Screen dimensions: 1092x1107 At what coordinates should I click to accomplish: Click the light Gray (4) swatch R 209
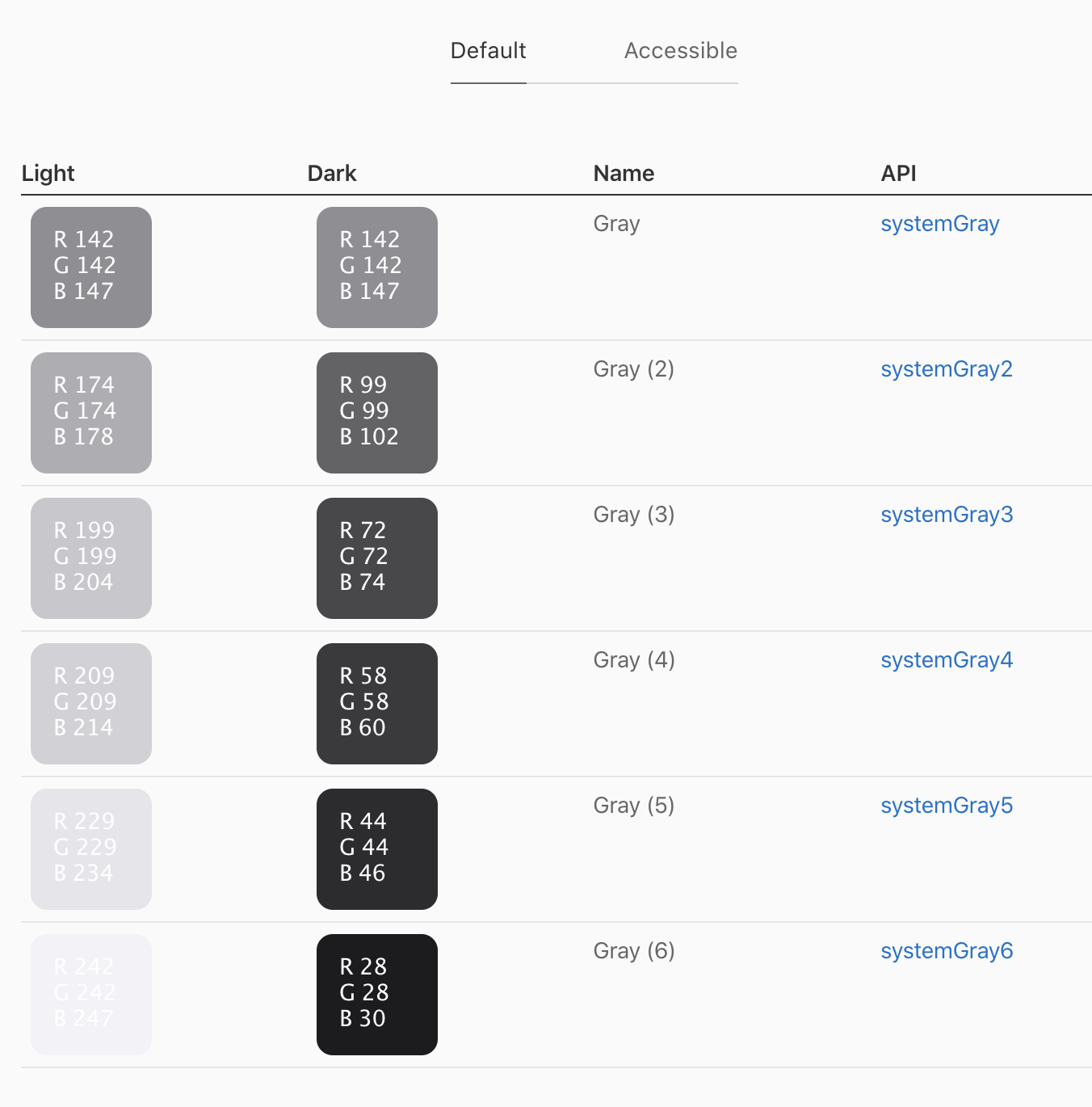pyautogui.click(x=91, y=704)
